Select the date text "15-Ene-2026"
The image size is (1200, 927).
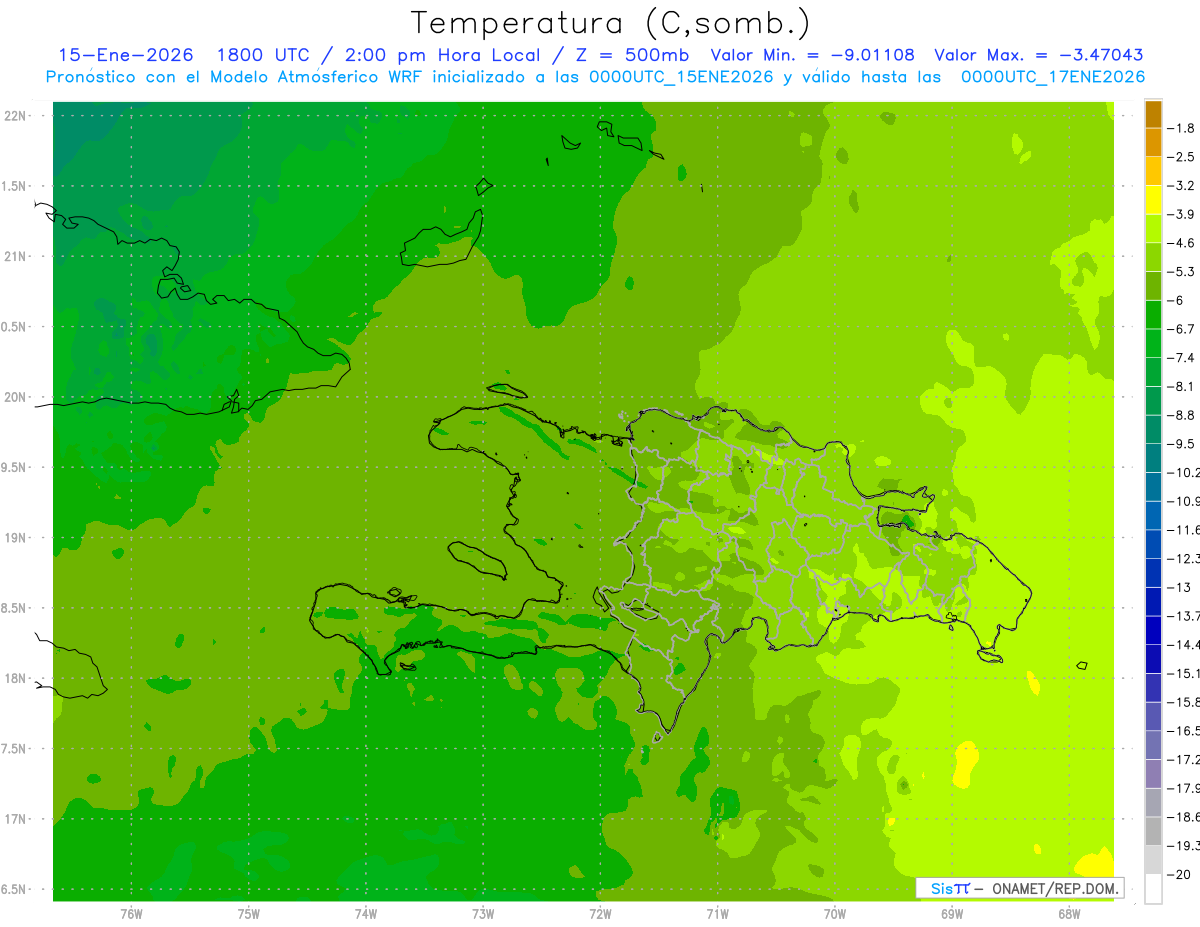click(126, 55)
